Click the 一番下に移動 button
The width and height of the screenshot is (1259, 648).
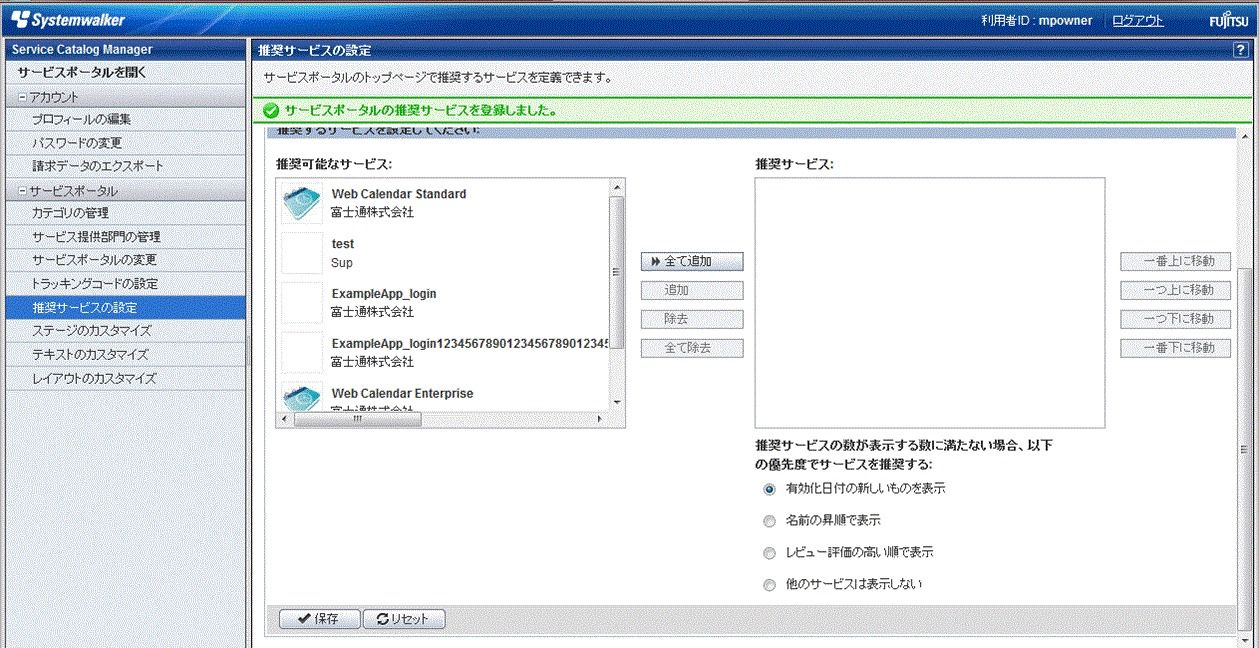(1175, 348)
